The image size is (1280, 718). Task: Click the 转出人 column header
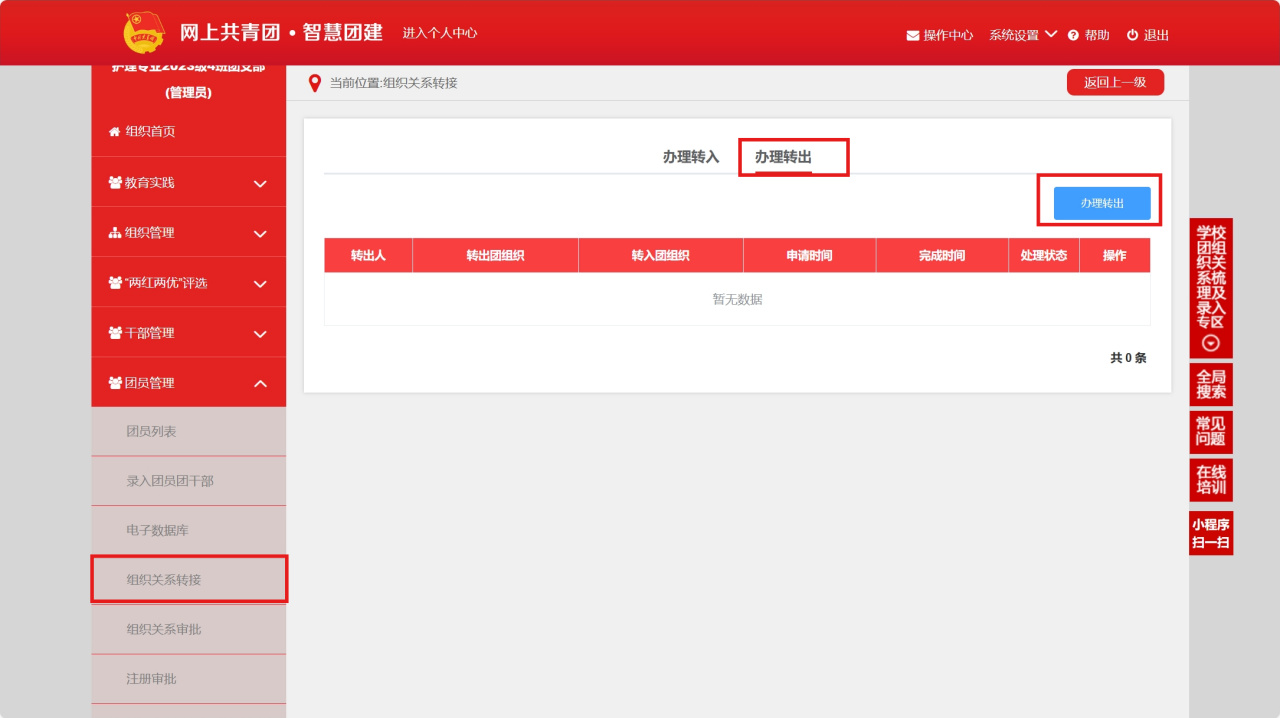click(x=368, y=256)
